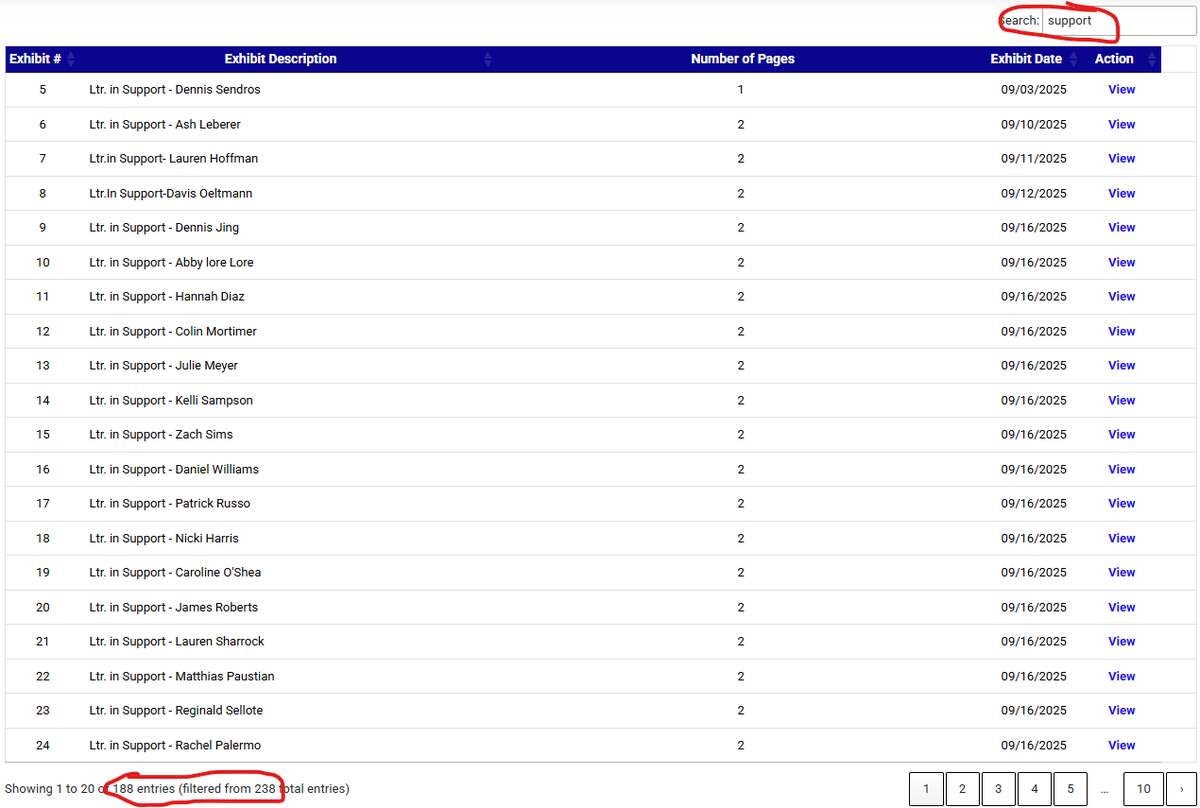Image resolution: width=1200 pixels, height=808 pixels.
Task: View the Lauren Sharrock letter exhibit
Action: (1121, 642)
